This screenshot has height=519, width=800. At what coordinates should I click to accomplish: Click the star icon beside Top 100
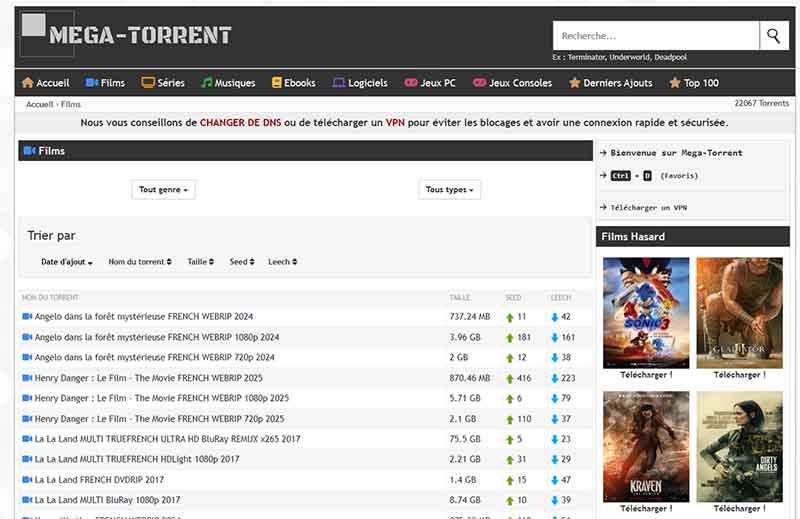pyautogui.click(x=675, y=83)
